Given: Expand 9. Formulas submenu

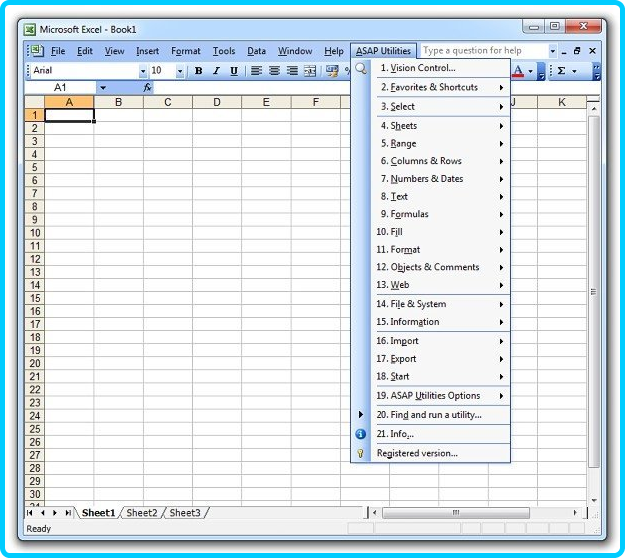Looking at the screenshot, I should point(440,214).
